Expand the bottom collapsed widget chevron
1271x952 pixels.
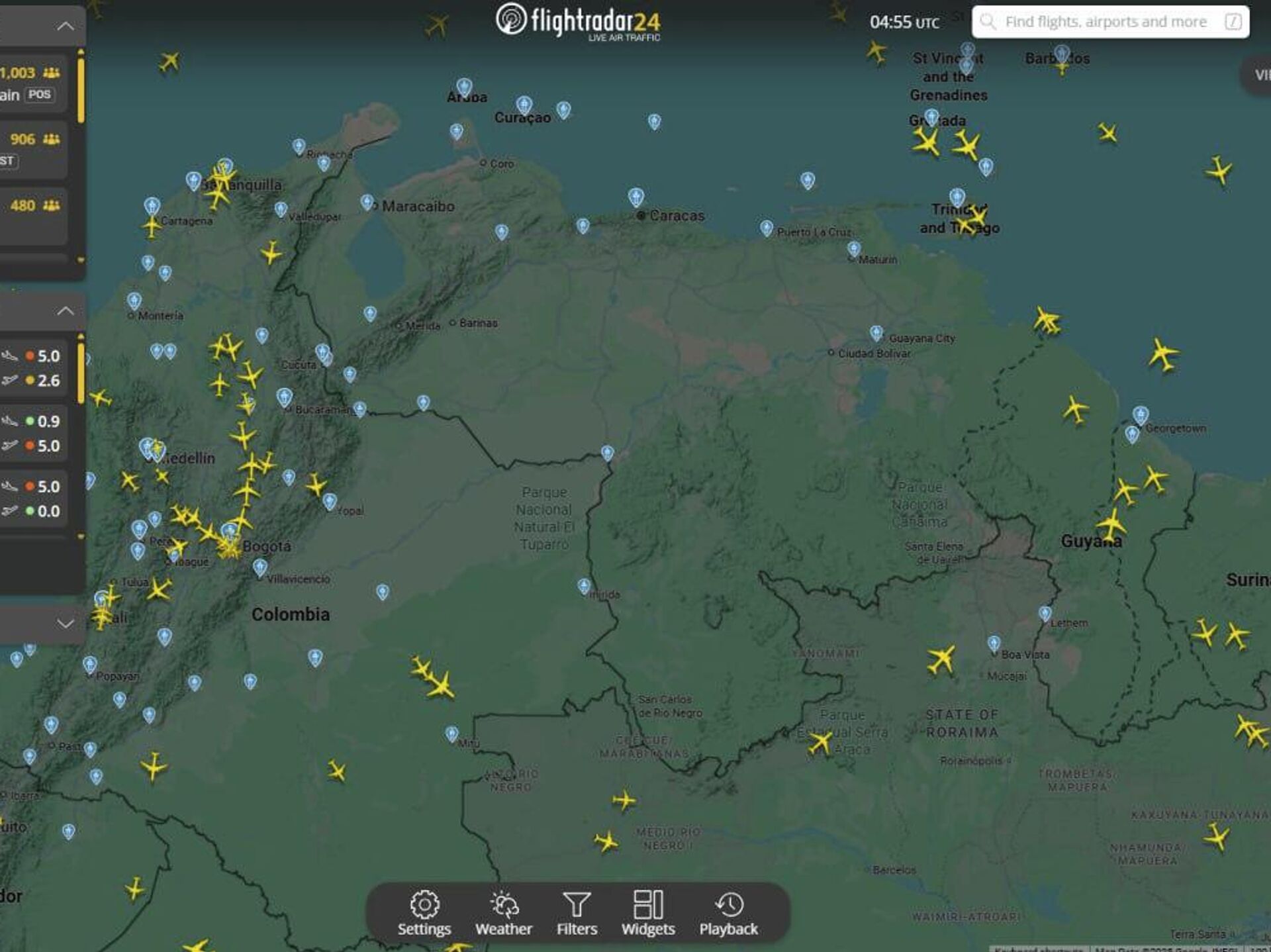(x=66, y=623)
